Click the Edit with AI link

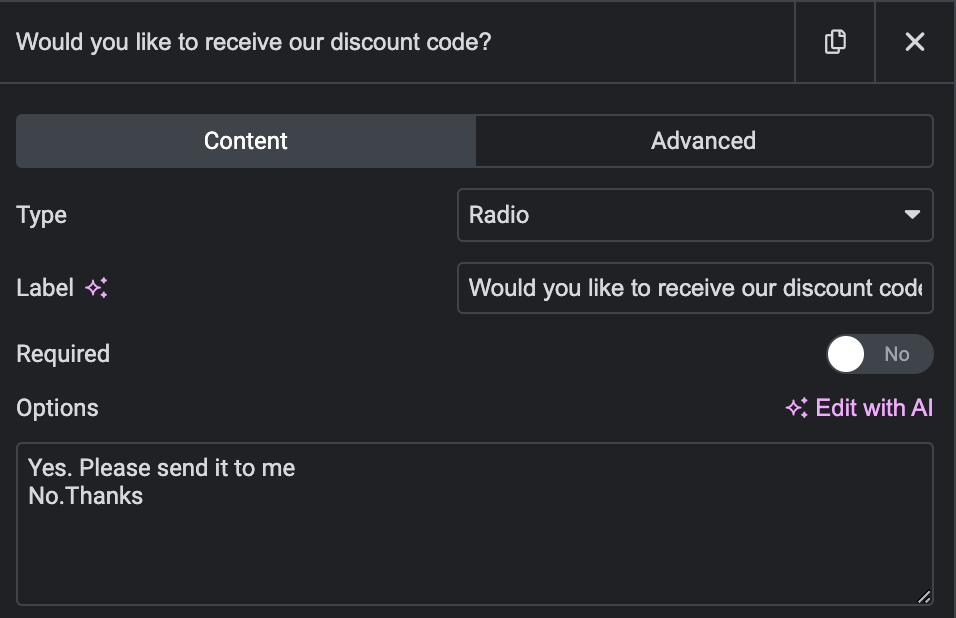[859, 408]
